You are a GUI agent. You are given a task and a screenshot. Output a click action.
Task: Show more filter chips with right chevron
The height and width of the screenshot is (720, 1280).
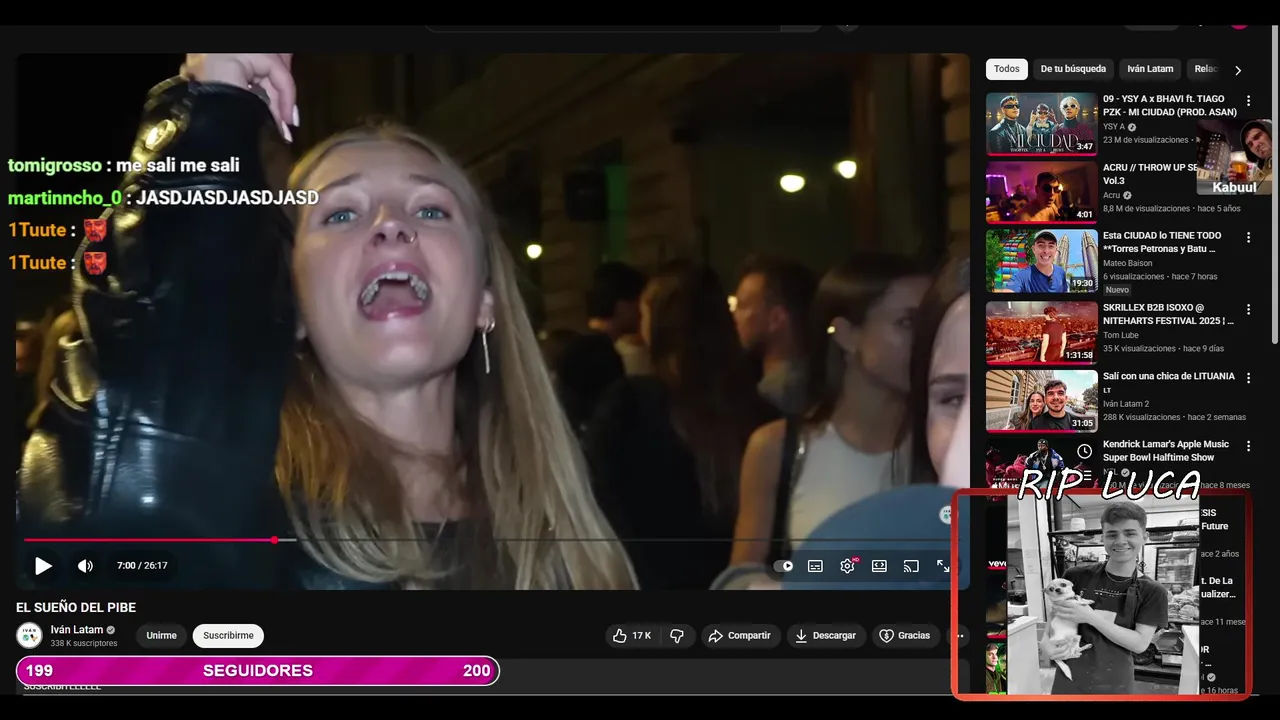(1238, 70)
